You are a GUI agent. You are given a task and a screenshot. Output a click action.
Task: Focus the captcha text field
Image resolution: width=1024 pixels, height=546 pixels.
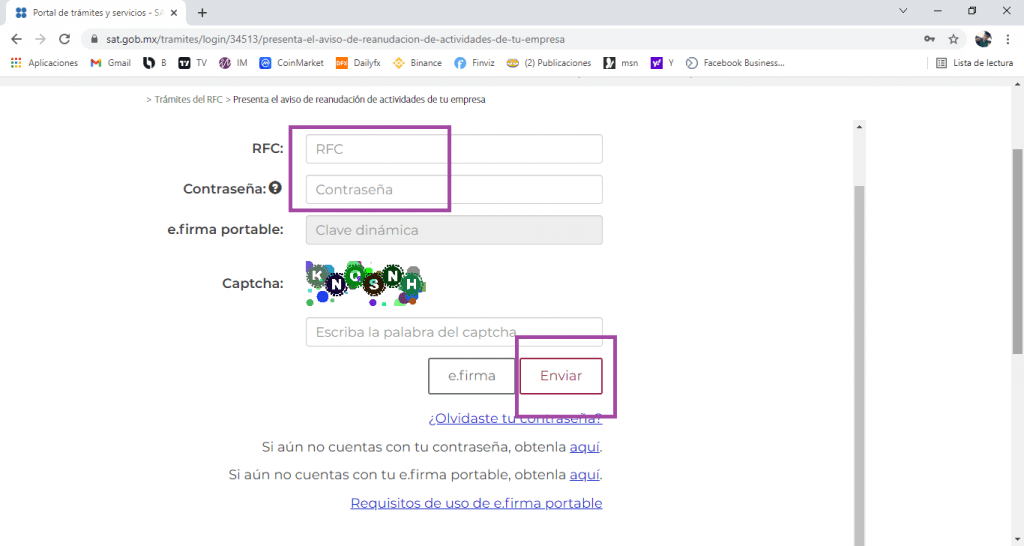click(x=454, y=332)
